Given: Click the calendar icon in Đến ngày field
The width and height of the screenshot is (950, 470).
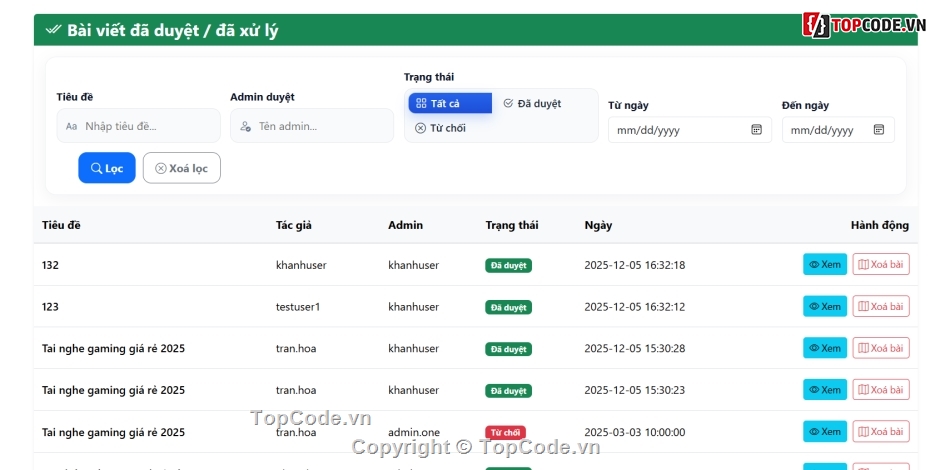Looking at the screenshot, I should [879, 130].
